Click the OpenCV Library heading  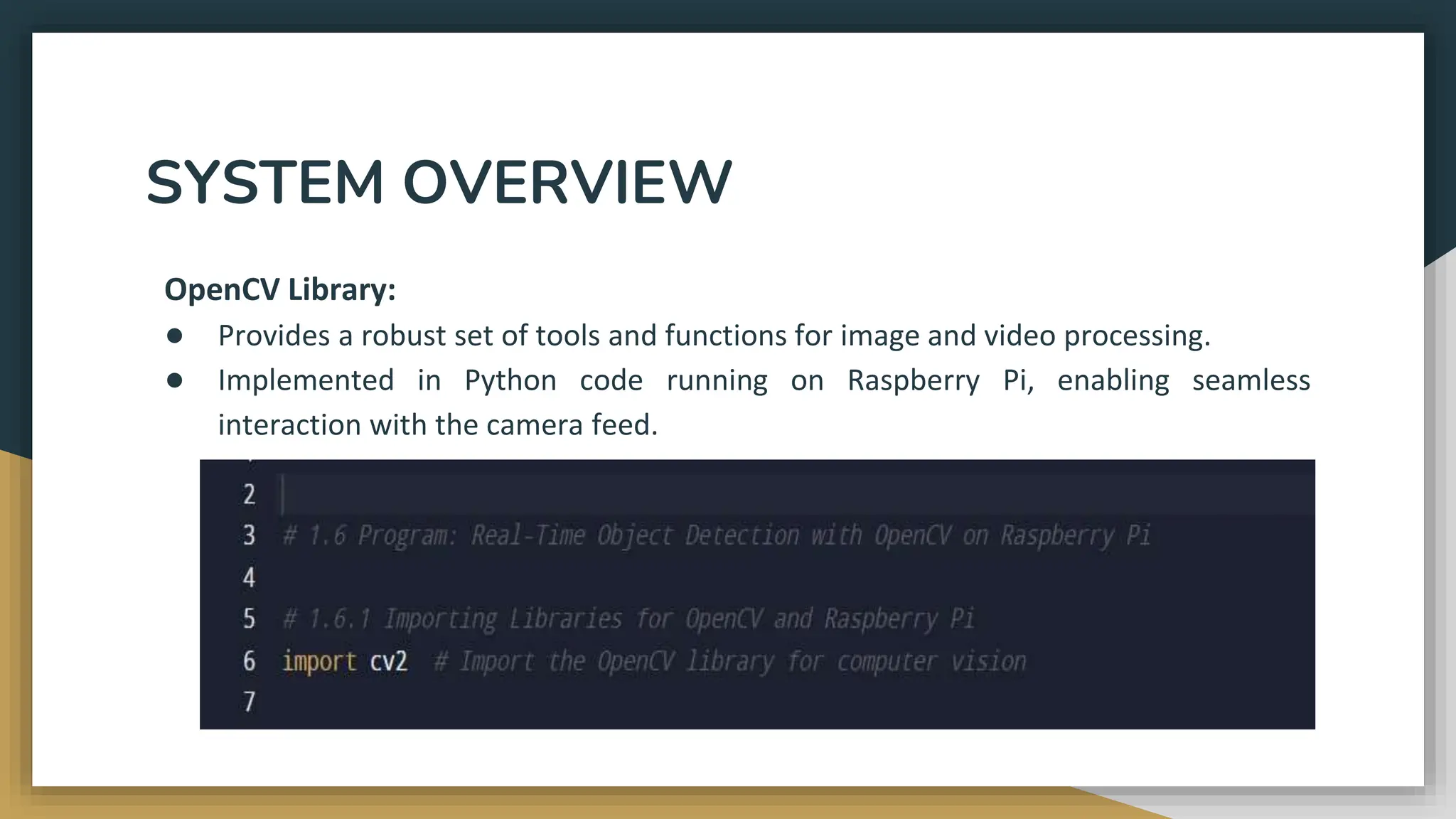point(279,289)
